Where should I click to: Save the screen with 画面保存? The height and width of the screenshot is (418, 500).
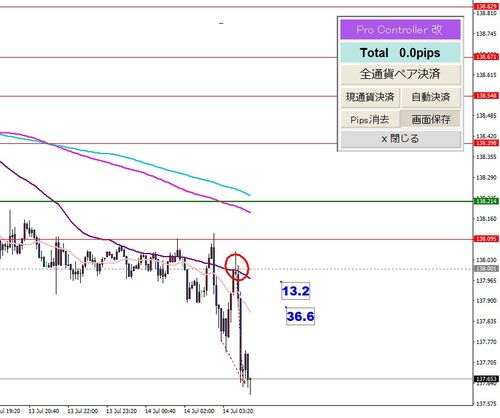coord(431,119)
